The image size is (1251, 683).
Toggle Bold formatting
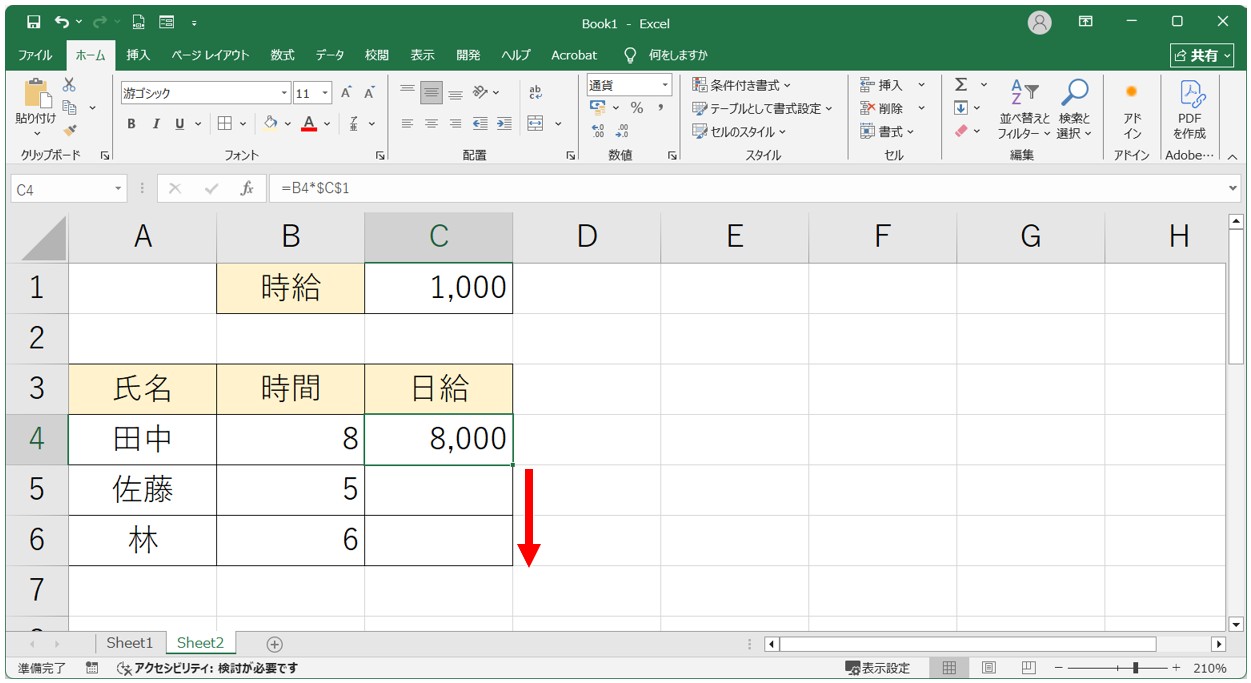coord(131,124)
